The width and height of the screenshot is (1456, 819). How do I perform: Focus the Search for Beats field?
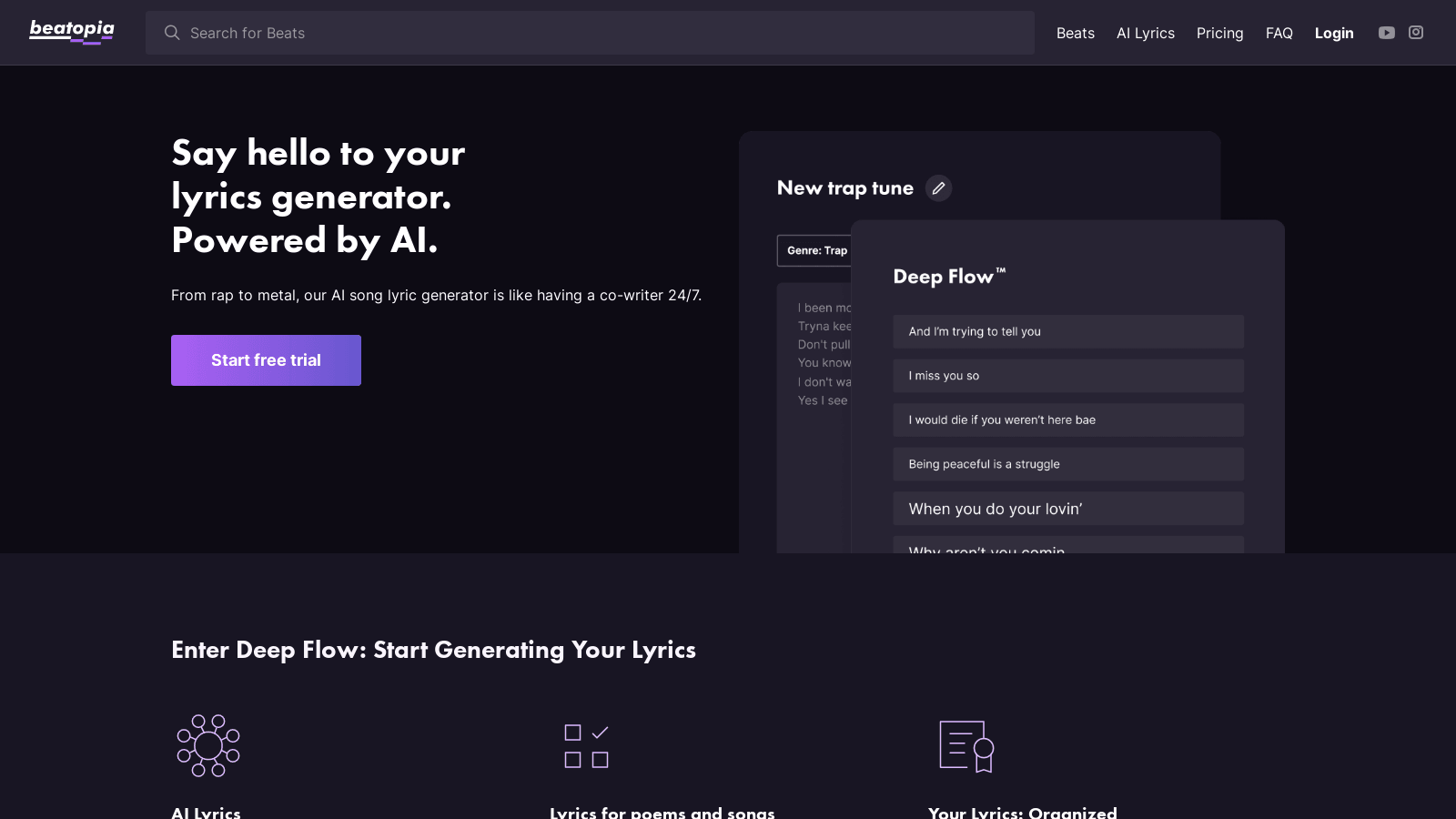pyautogui.click(x=590, y=33)
